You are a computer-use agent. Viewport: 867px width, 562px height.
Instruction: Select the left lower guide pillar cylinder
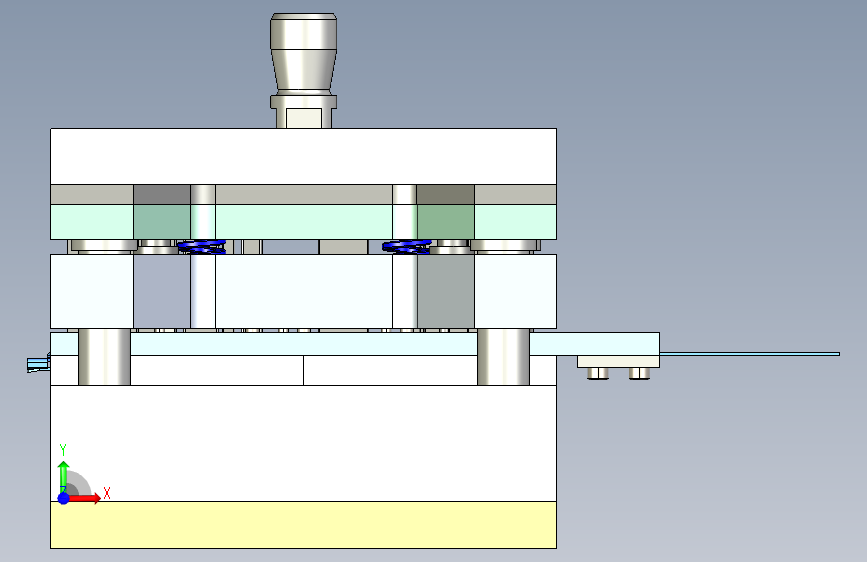(x=105, y=357)
